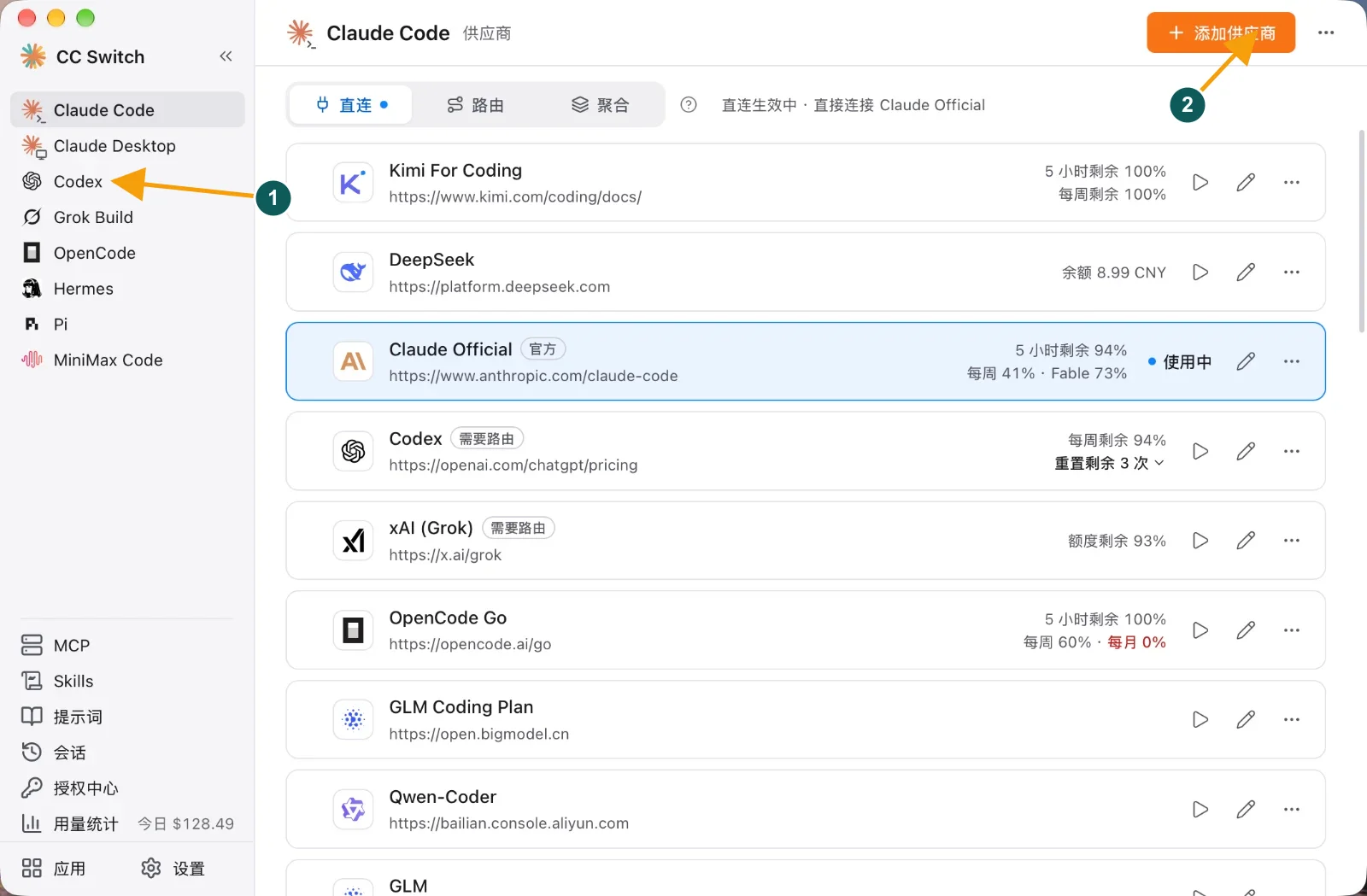Open Grok Build in sidebar
This screenshot has width=1367, height=896.
pos(127,217)
